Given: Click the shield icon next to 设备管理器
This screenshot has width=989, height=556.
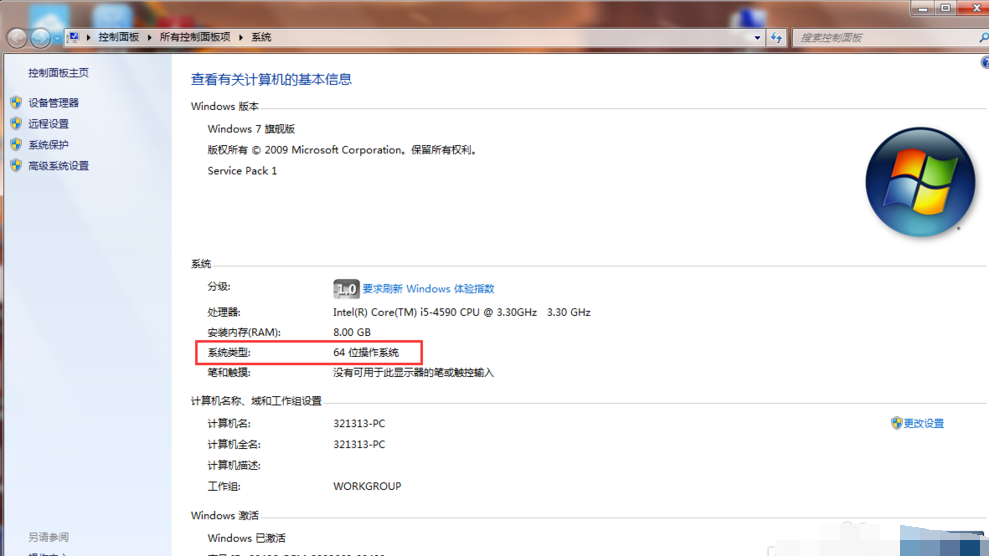Looking at the screenshot, I should [x=16, y=102].
